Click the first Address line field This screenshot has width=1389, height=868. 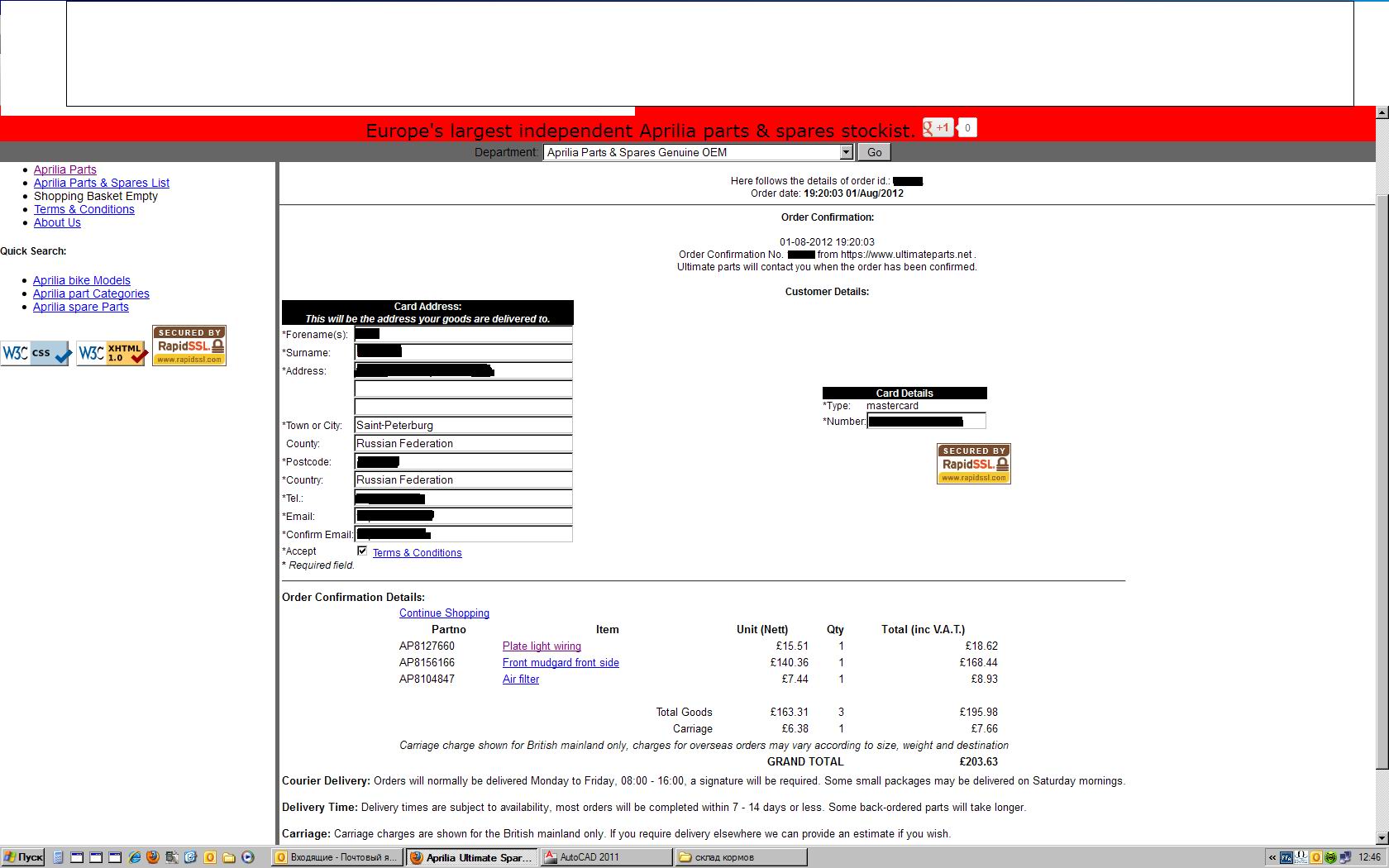pos(463,371)
